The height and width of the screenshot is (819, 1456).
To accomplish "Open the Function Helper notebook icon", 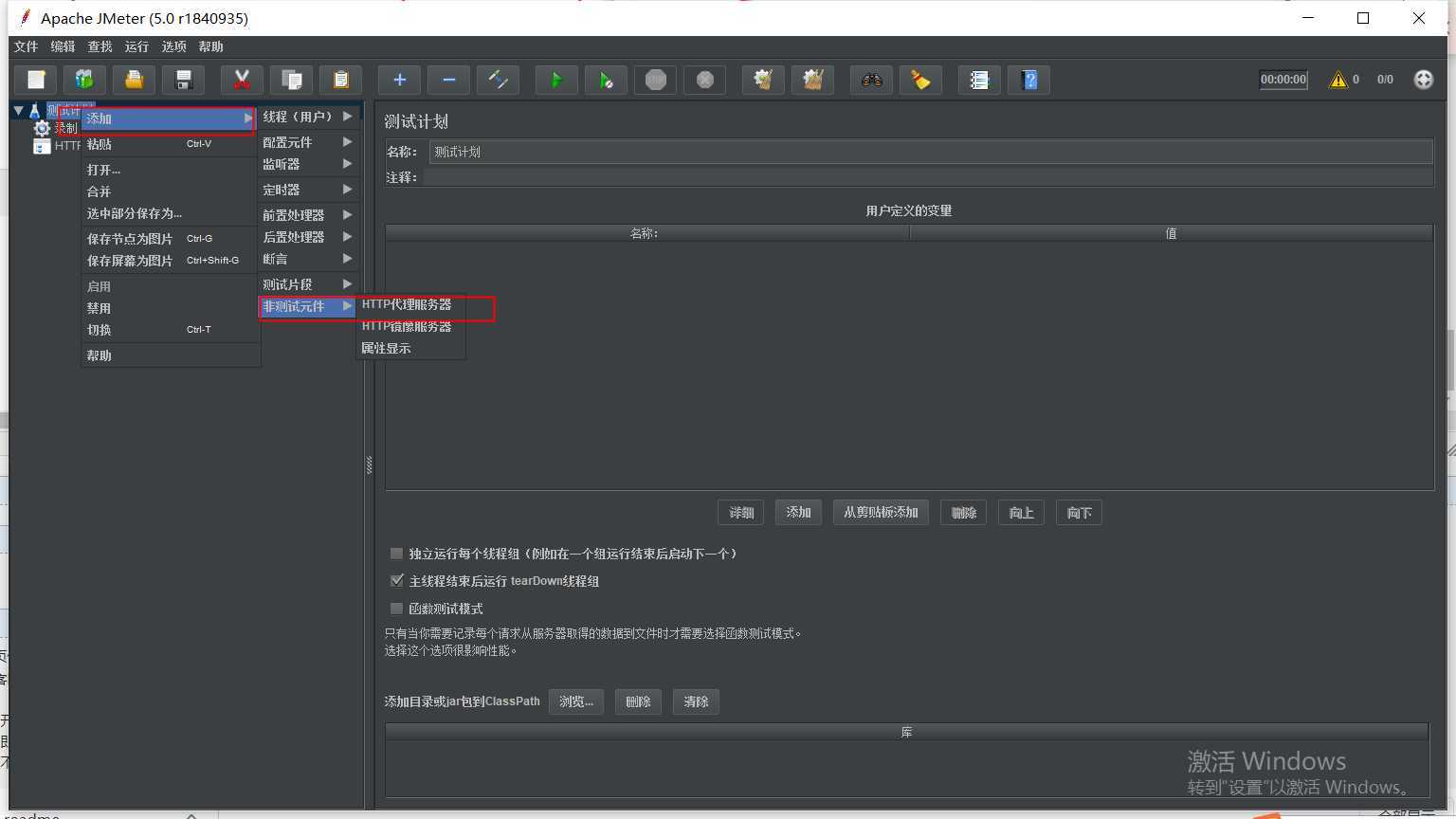I will tap(979, 81).
